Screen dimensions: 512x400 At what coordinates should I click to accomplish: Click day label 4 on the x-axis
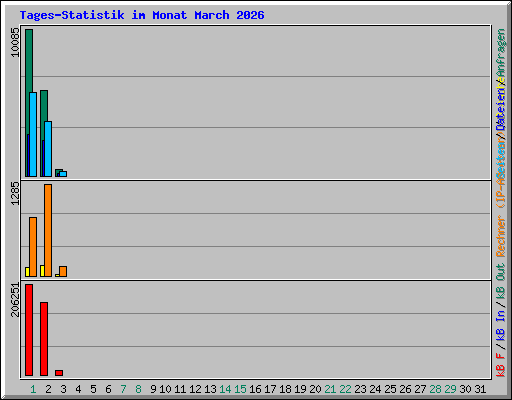[78, 389]
